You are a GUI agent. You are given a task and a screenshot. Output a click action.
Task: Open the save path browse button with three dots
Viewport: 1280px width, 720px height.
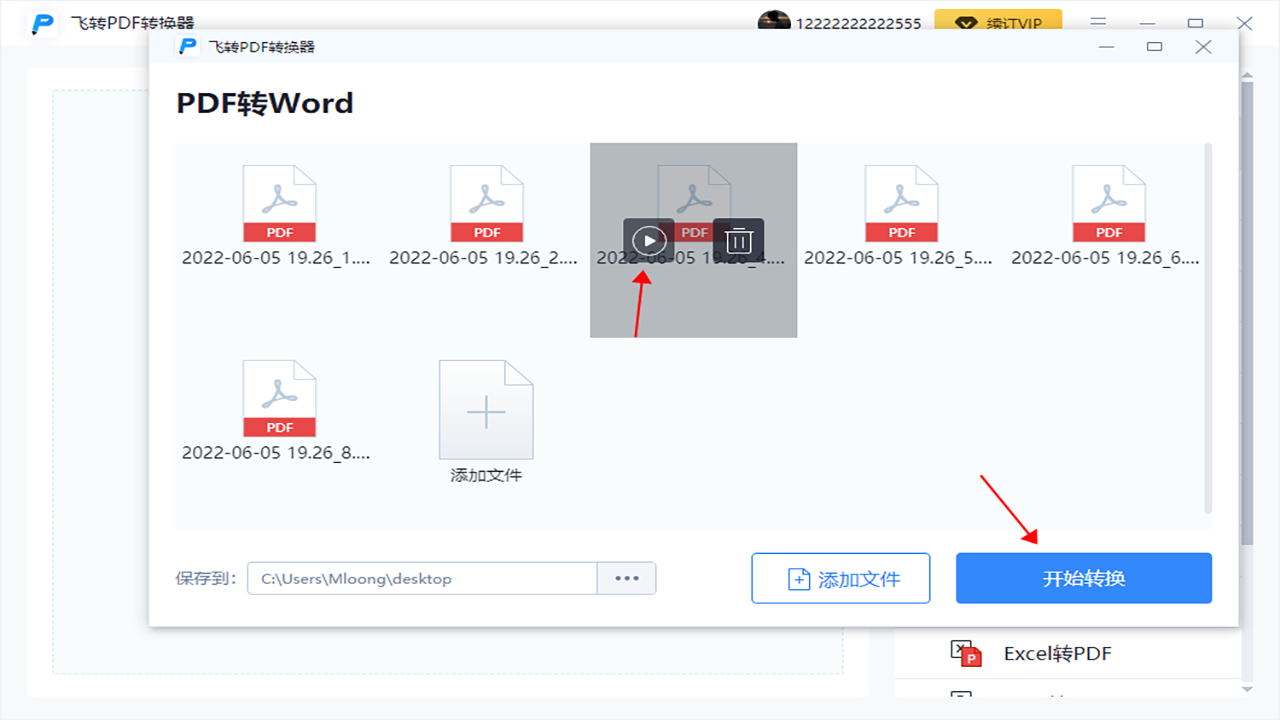tap(626, 578)
